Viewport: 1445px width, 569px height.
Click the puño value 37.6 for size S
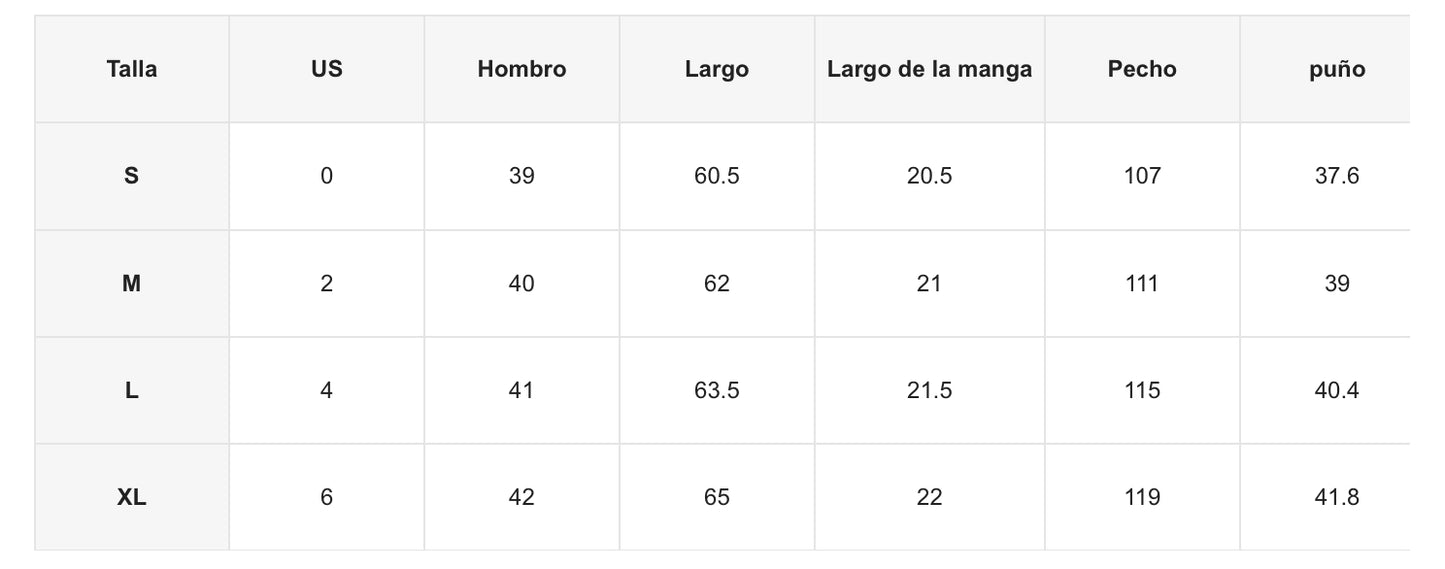coord(1336,176)
